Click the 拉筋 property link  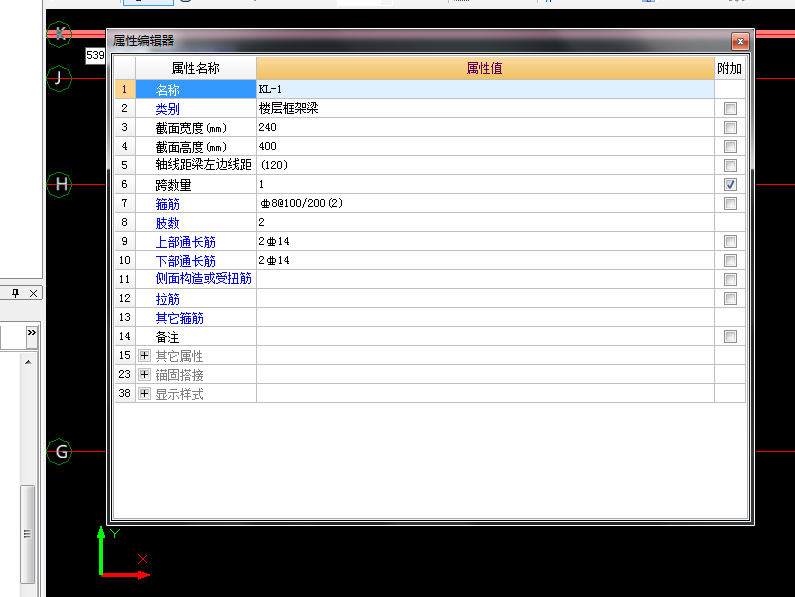[x=167, y=299]
